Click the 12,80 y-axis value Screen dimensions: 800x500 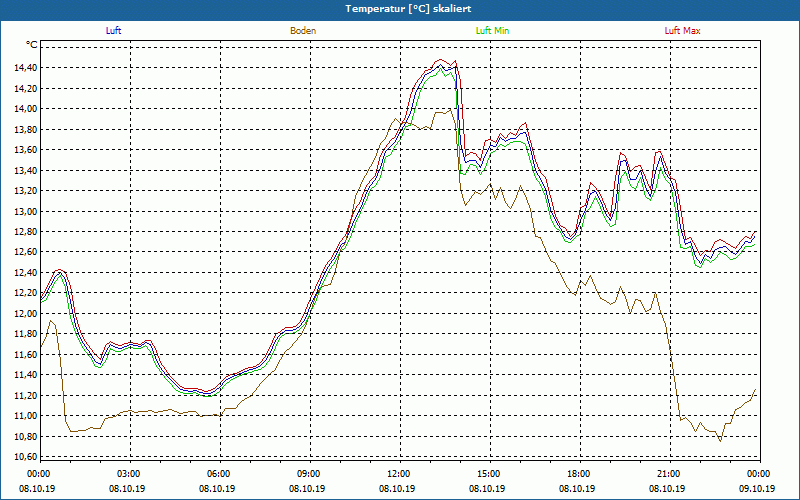[x=26, y=232]
